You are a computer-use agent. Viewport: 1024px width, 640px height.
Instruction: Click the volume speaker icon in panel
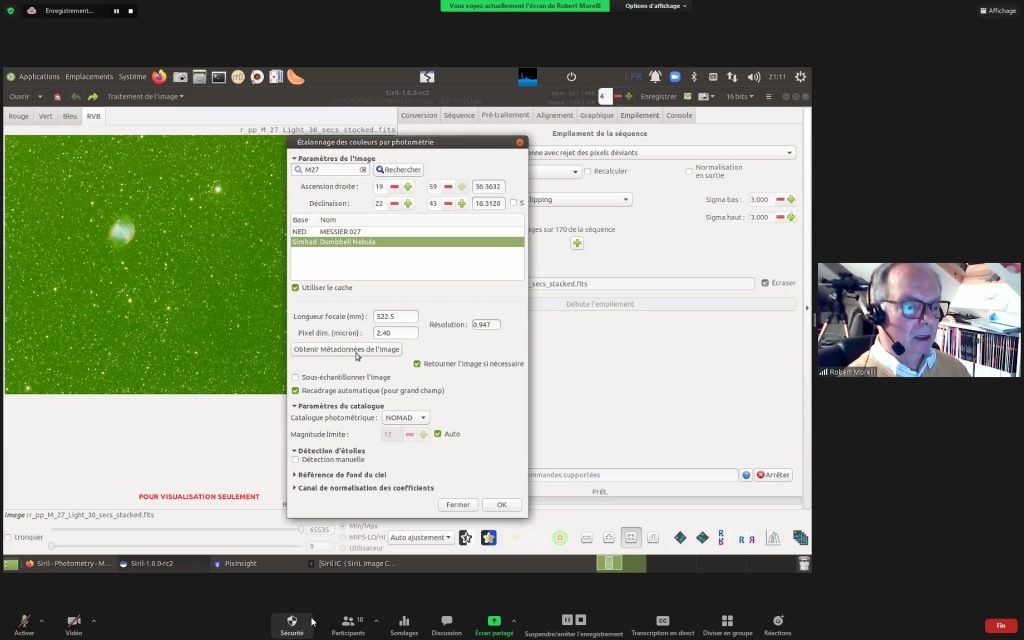754,77
